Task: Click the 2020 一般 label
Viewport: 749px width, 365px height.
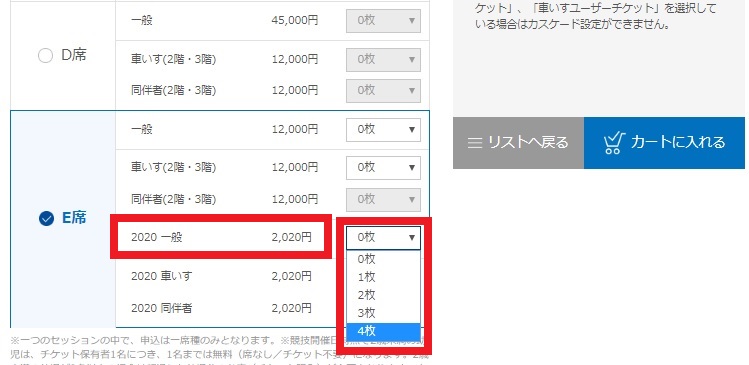Action: click(157, 237)
